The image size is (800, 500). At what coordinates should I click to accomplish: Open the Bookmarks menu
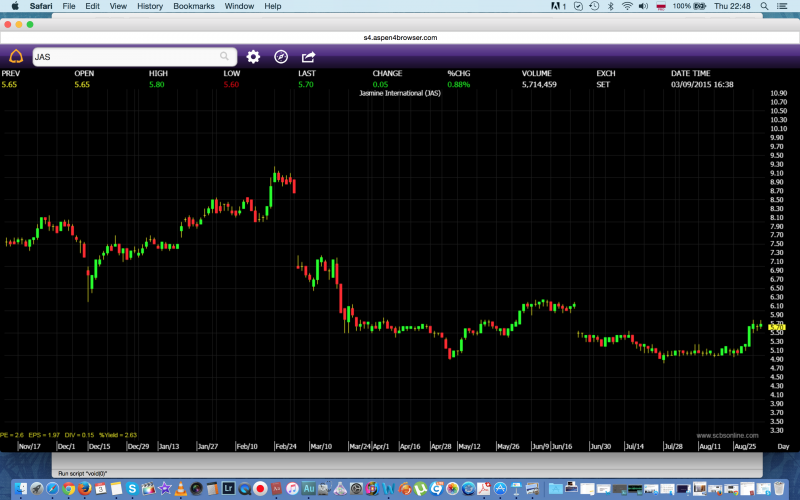coord(193,6)
